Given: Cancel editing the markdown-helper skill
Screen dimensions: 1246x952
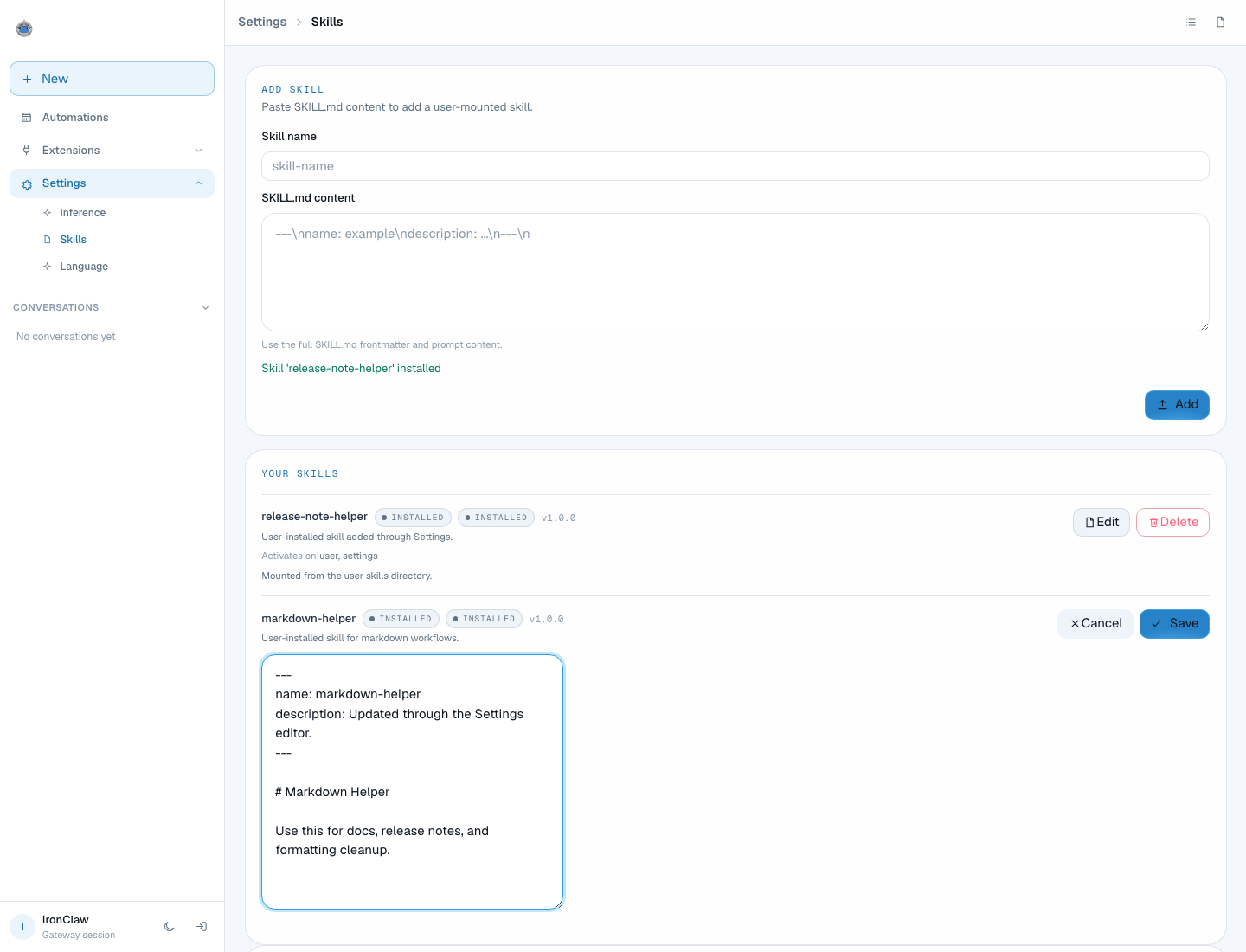Looking at the screenshot, I should [1095, 624].
